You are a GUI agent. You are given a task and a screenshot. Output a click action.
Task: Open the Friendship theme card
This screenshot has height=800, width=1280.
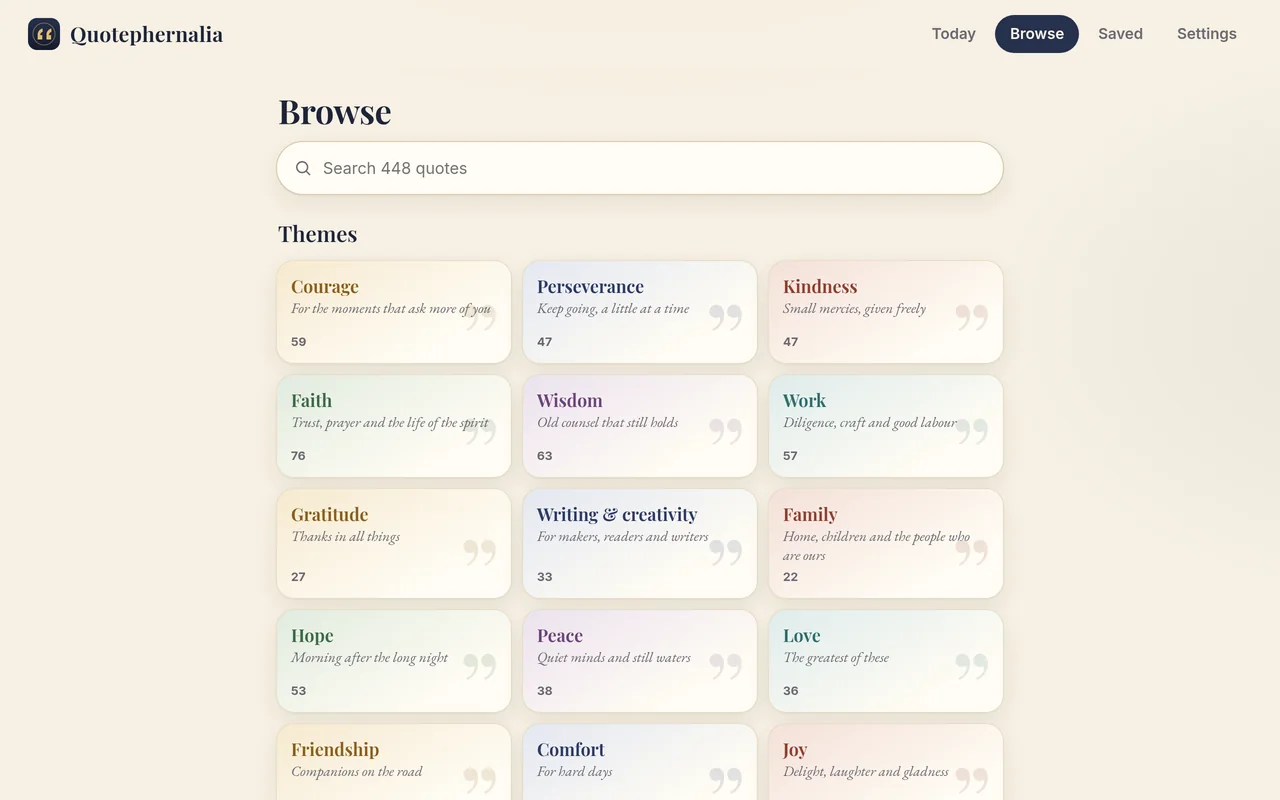[394, 762]
